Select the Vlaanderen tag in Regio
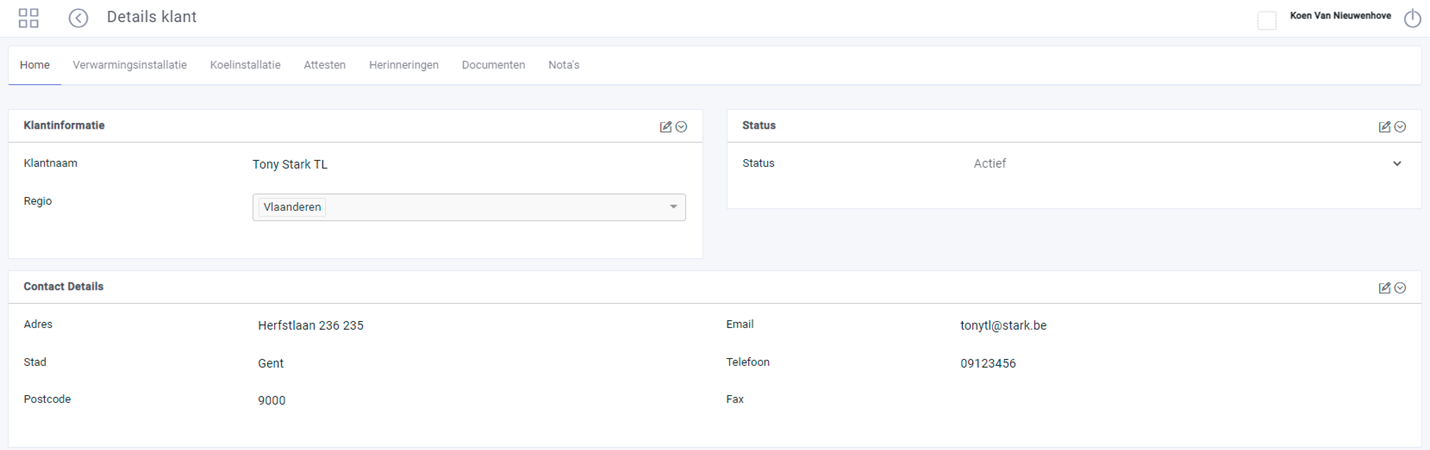The height and width of the screenshot is (450, 1430). 292,207
